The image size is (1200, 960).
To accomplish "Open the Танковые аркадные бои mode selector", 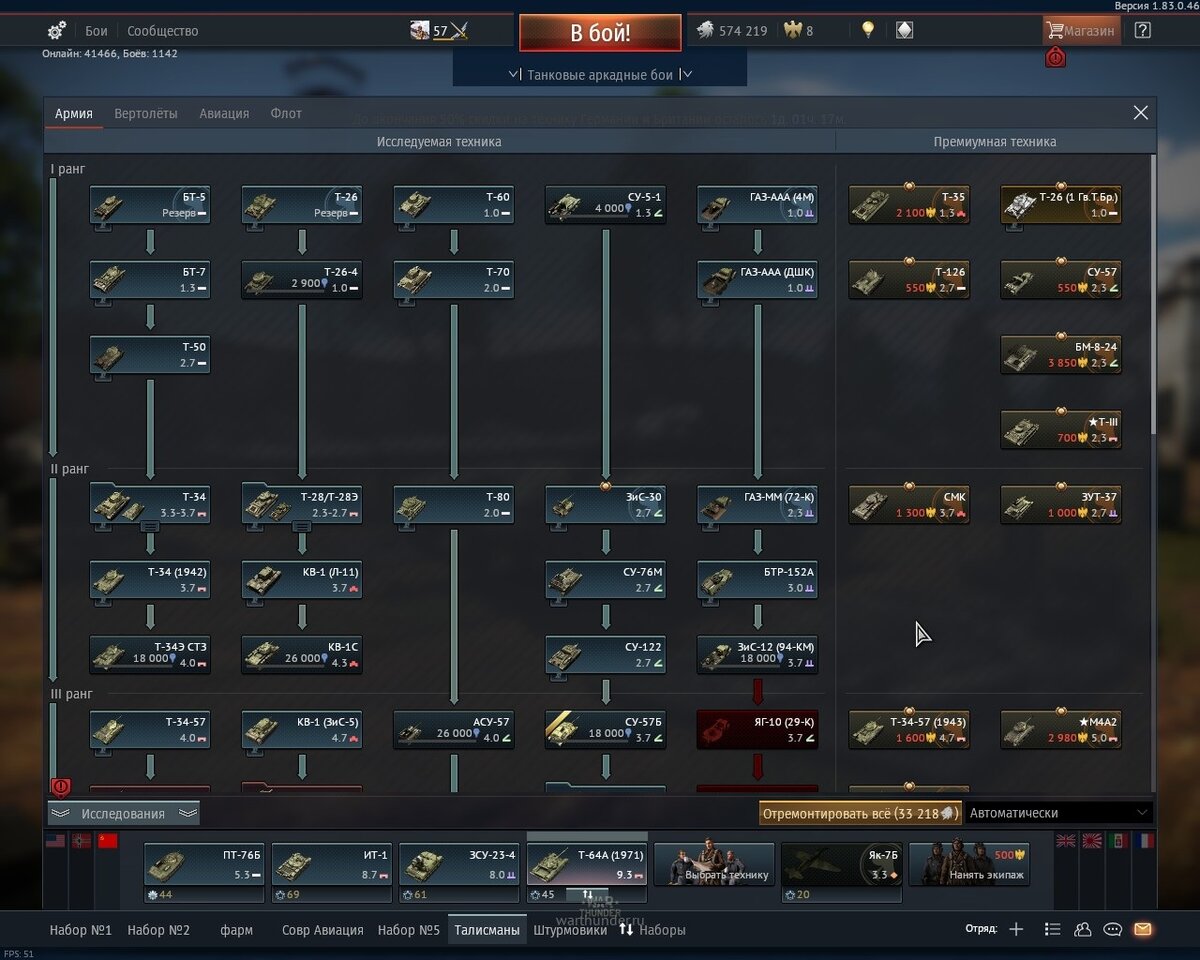I will 600,74.
